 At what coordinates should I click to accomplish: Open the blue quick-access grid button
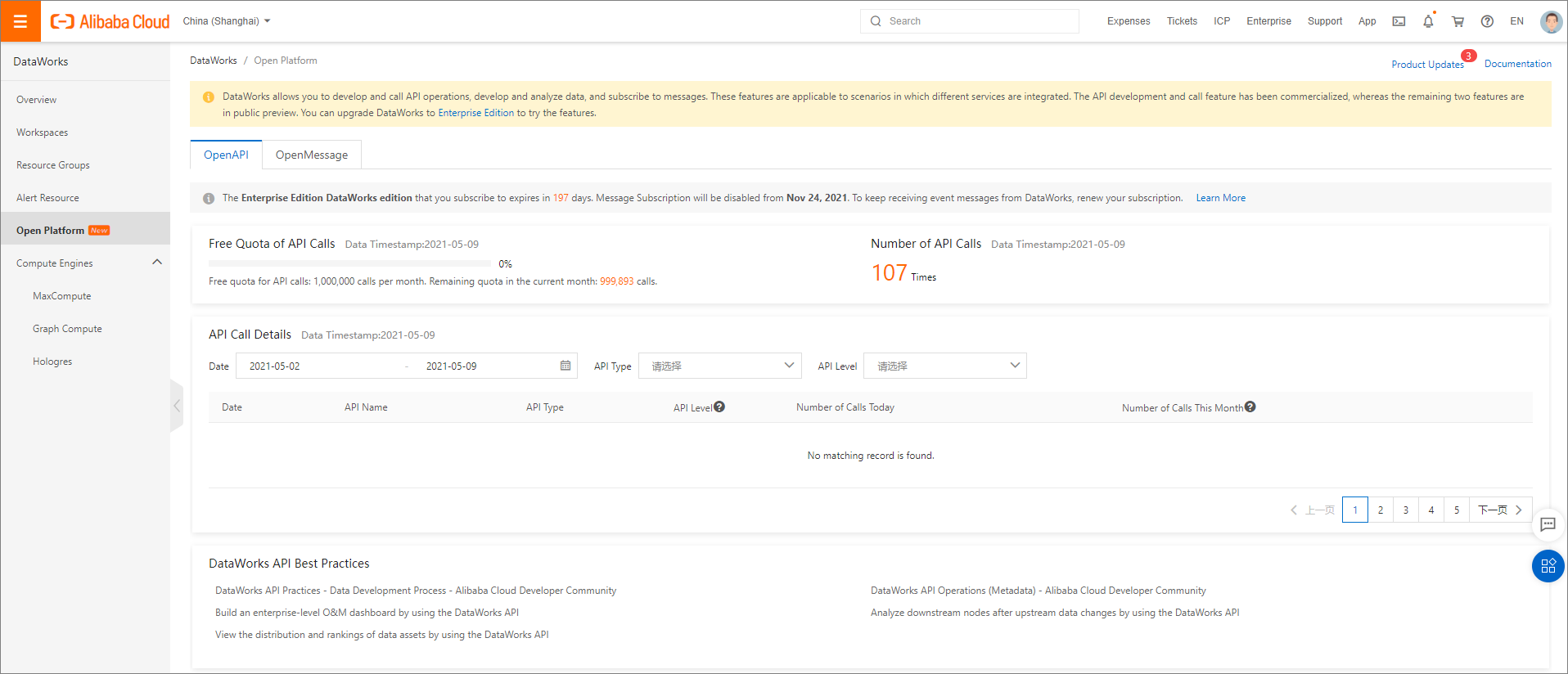[x=1548, y=566]
